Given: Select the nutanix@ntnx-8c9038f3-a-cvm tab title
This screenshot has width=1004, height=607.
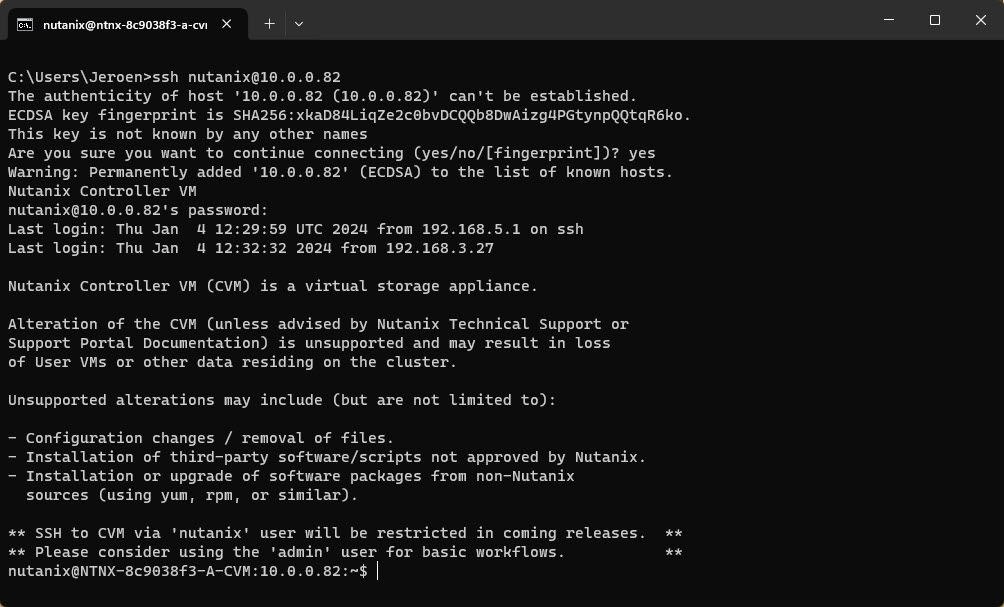Looking at the screenshot, I should [125, 25].
